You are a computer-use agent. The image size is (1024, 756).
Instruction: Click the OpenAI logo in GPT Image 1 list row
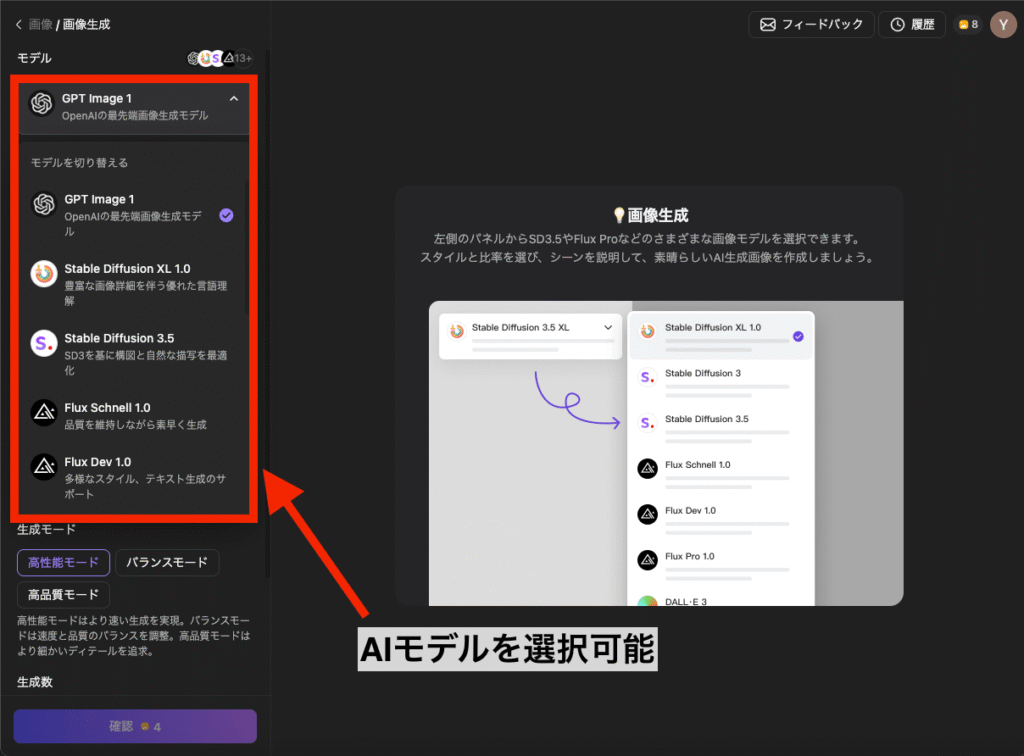pyautogui.click(x=44, y=204)
